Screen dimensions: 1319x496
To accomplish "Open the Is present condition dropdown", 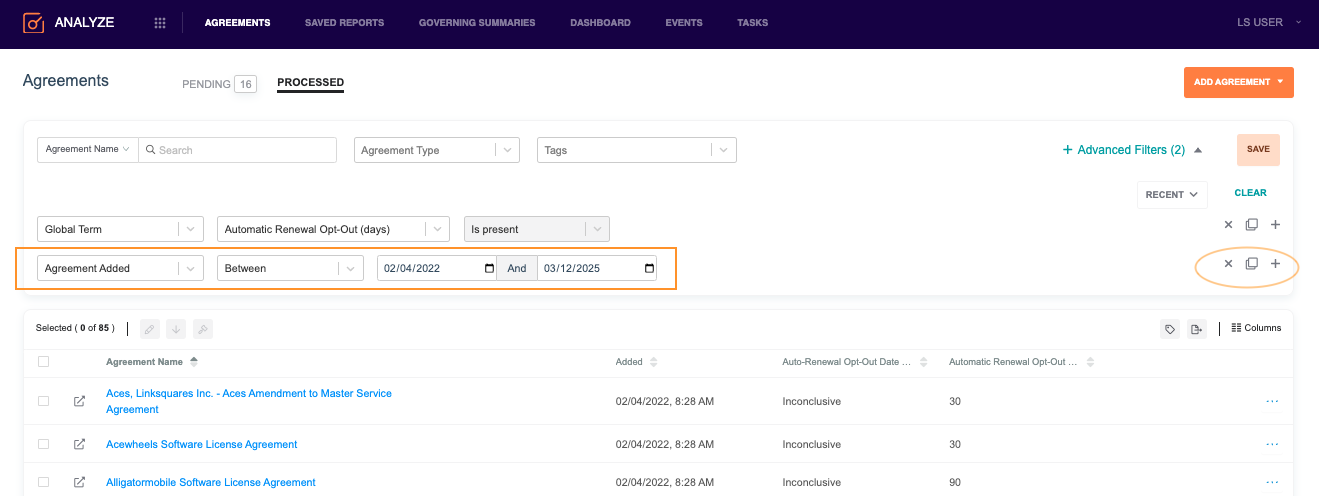I will [536, 229].
